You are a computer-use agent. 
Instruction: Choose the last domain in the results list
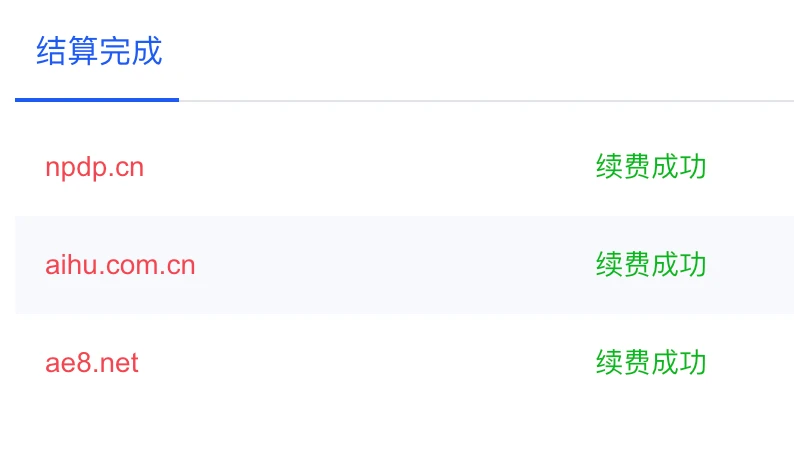[x=92, y=363]
